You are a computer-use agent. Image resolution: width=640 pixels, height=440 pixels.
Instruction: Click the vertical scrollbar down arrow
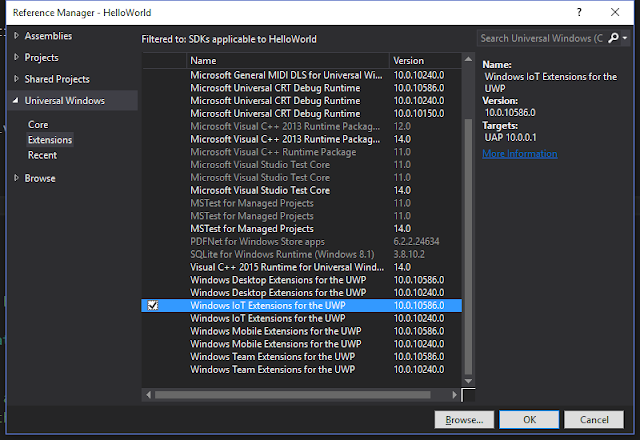coord(469,381)
